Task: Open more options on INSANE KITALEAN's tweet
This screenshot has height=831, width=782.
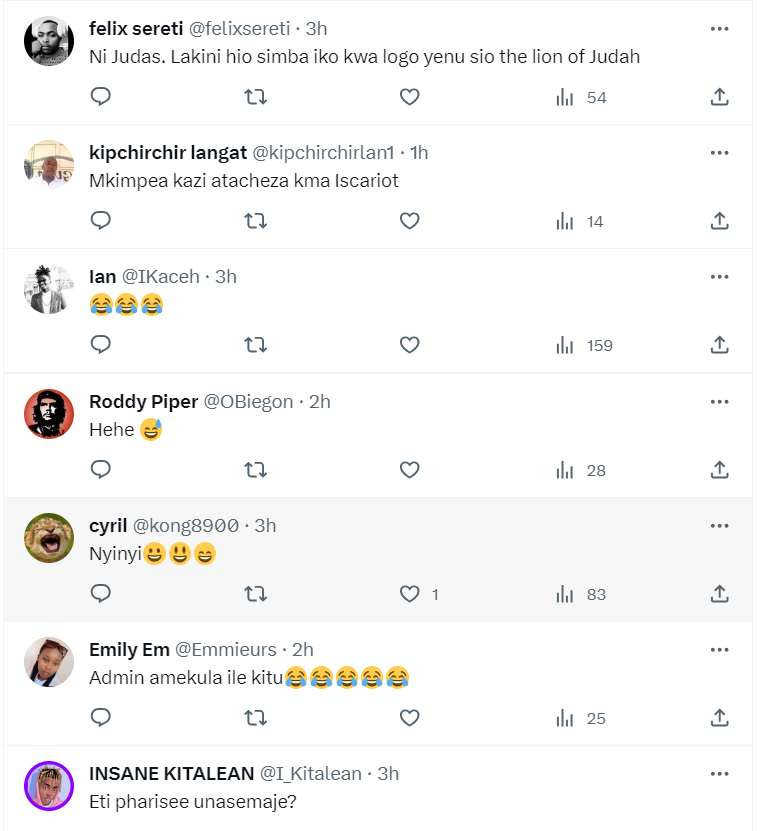Action: pos(719,773)
